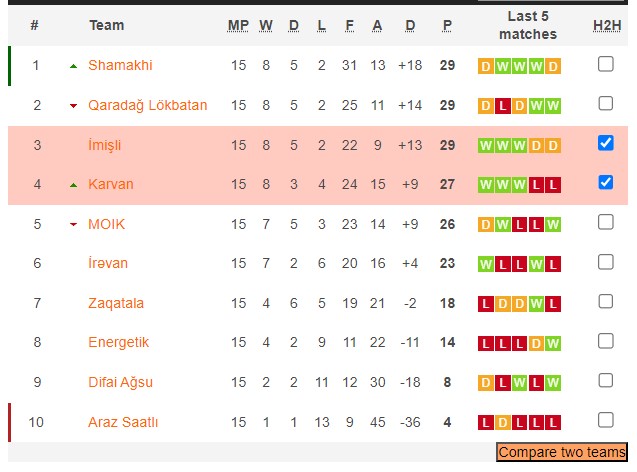Tick the H2H checkbox for Energetik
This screenshot has height=472, width=637.
(x=605, y=341)
